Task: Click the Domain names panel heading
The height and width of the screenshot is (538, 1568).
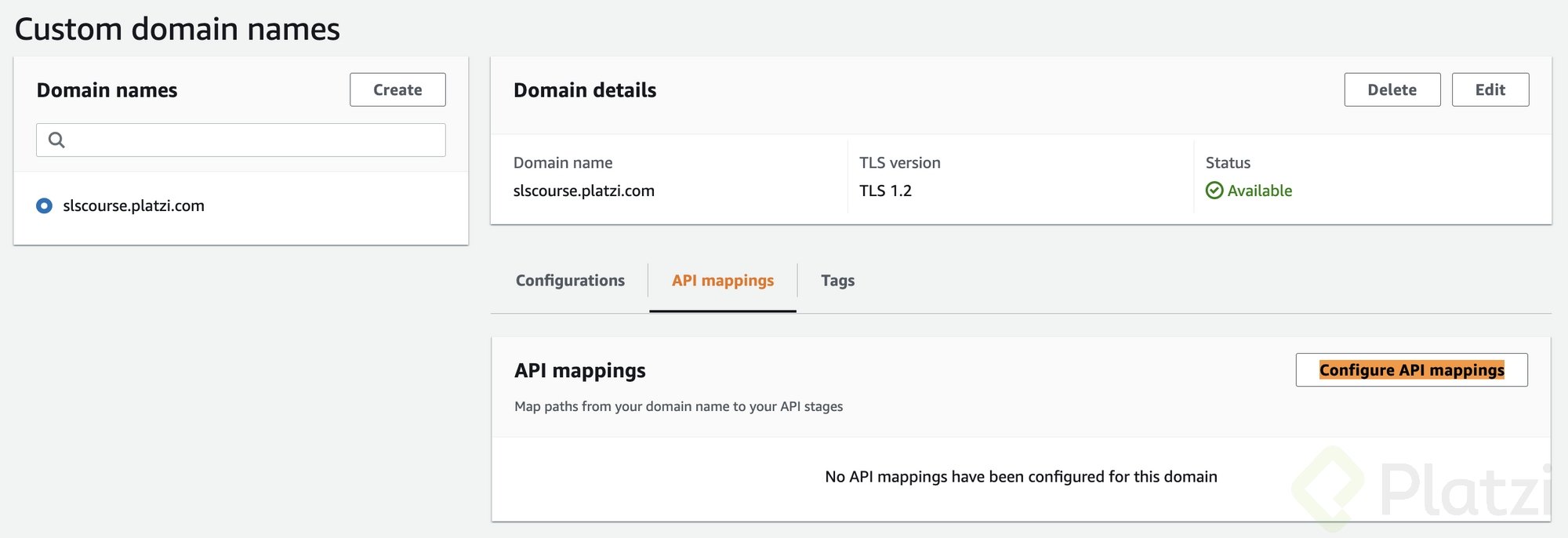Action: tap(107, 90)
